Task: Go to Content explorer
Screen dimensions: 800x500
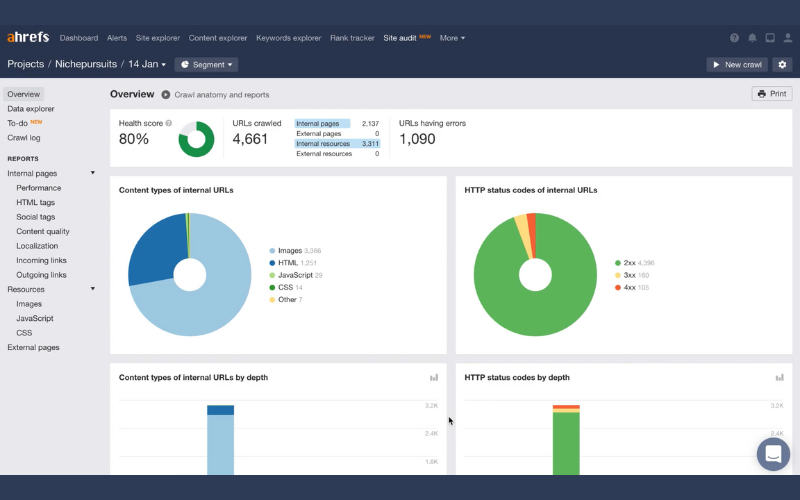Action: tap(218, 38)
